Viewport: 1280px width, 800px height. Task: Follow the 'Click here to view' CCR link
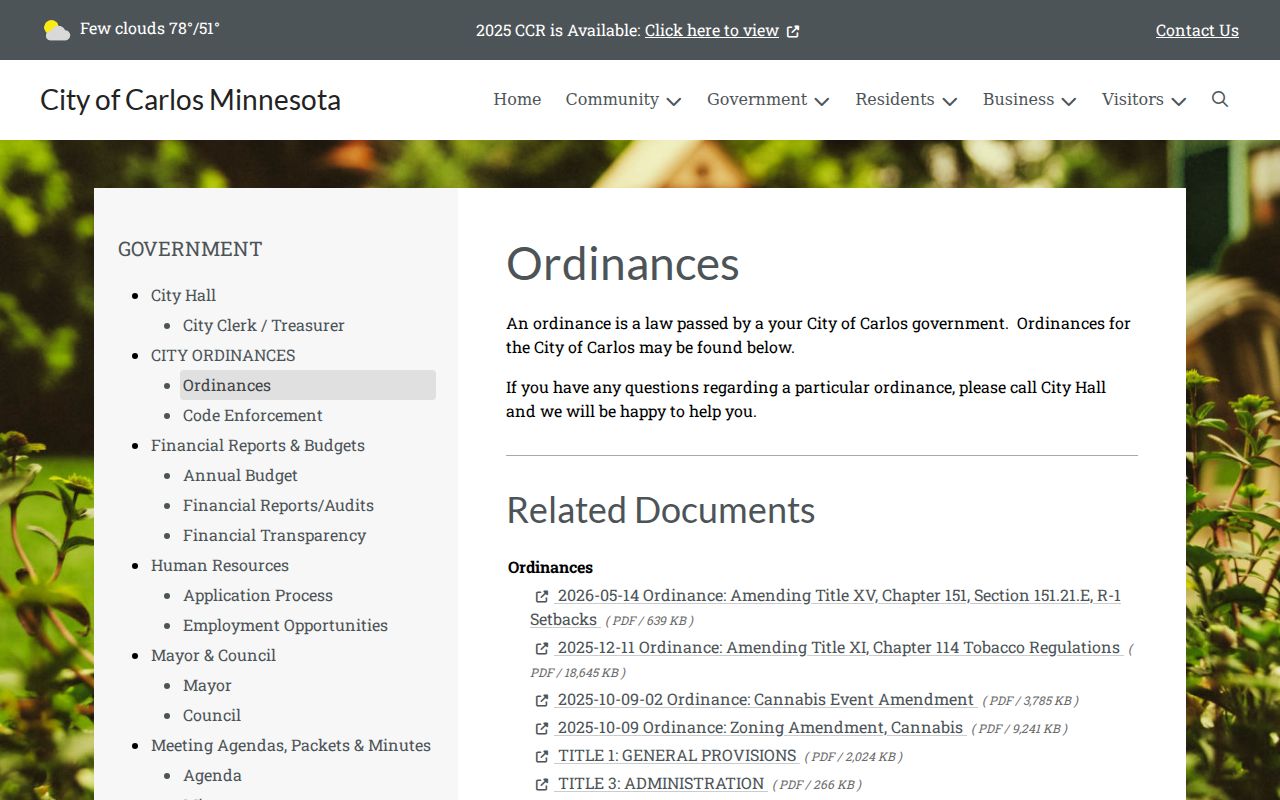tap(712, 30)
